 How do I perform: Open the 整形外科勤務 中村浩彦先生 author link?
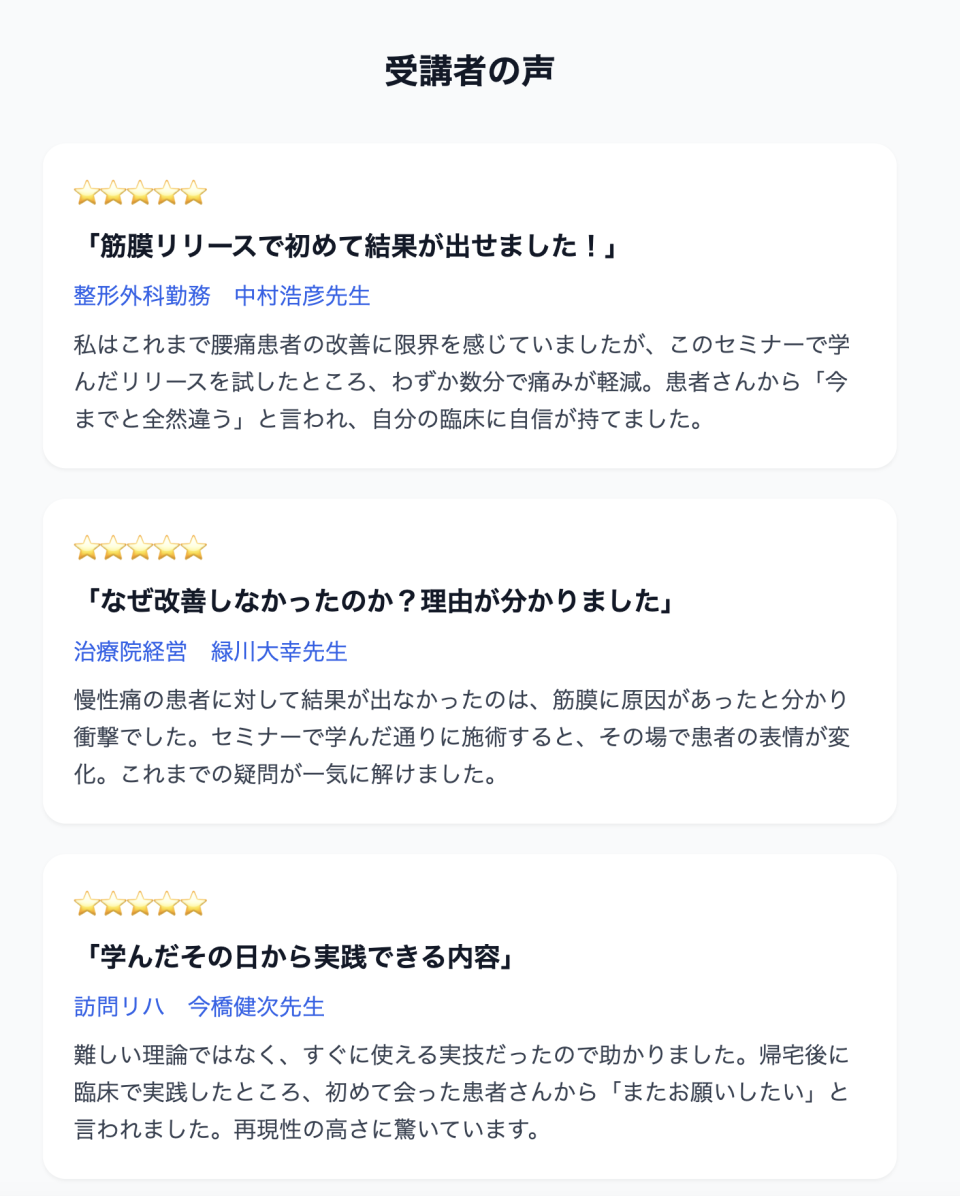[222, 296]
